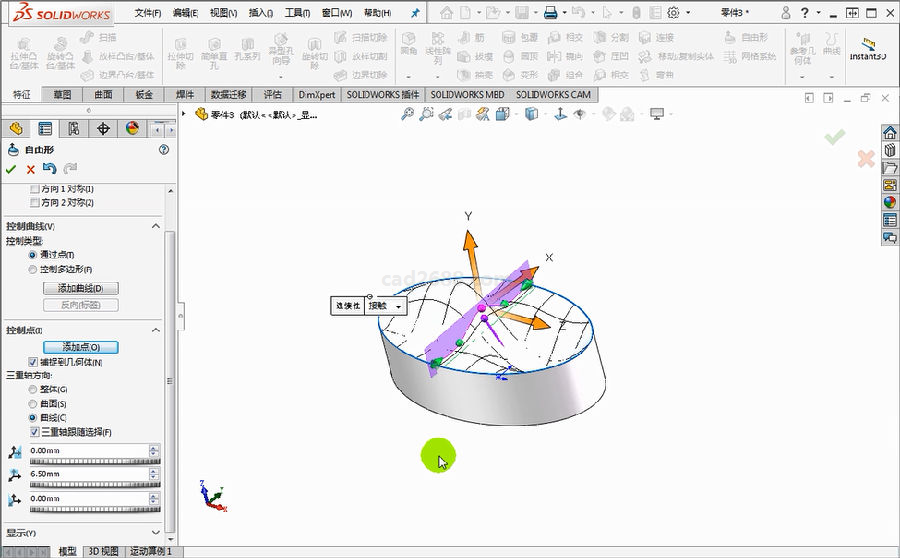The image size is (900, 558).
Task: Confirm the freeform feature with green checkmark
Action: coord(11,169)
